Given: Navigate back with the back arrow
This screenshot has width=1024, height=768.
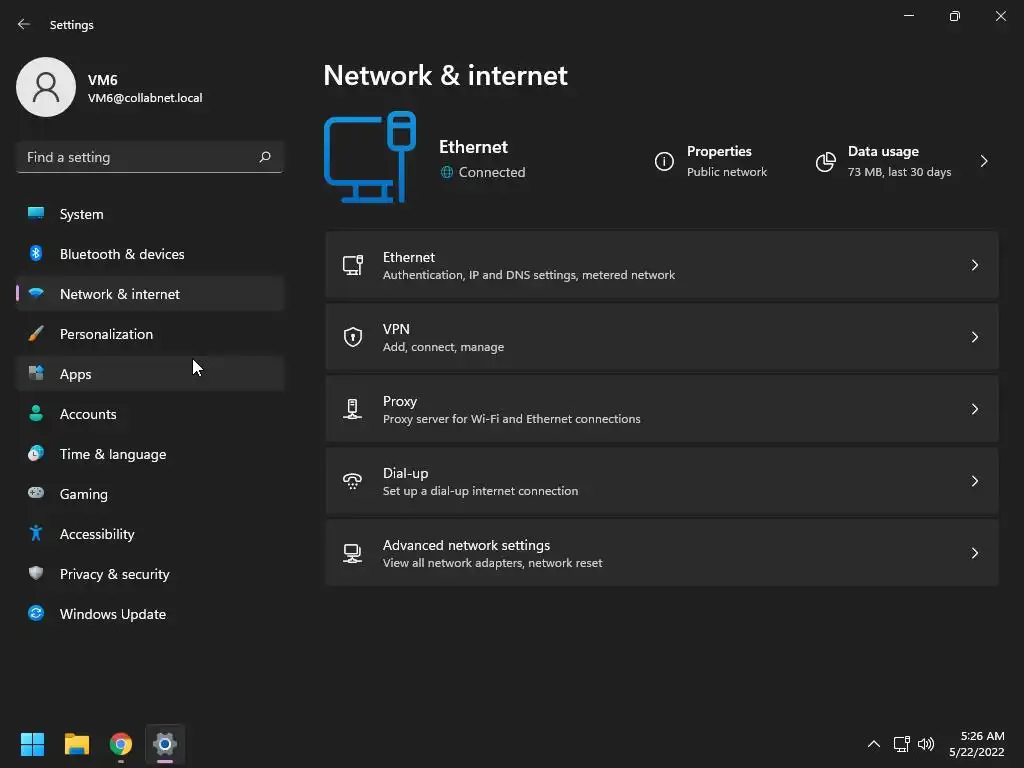Looking at the screenshot, I should (x=24, y=24).
